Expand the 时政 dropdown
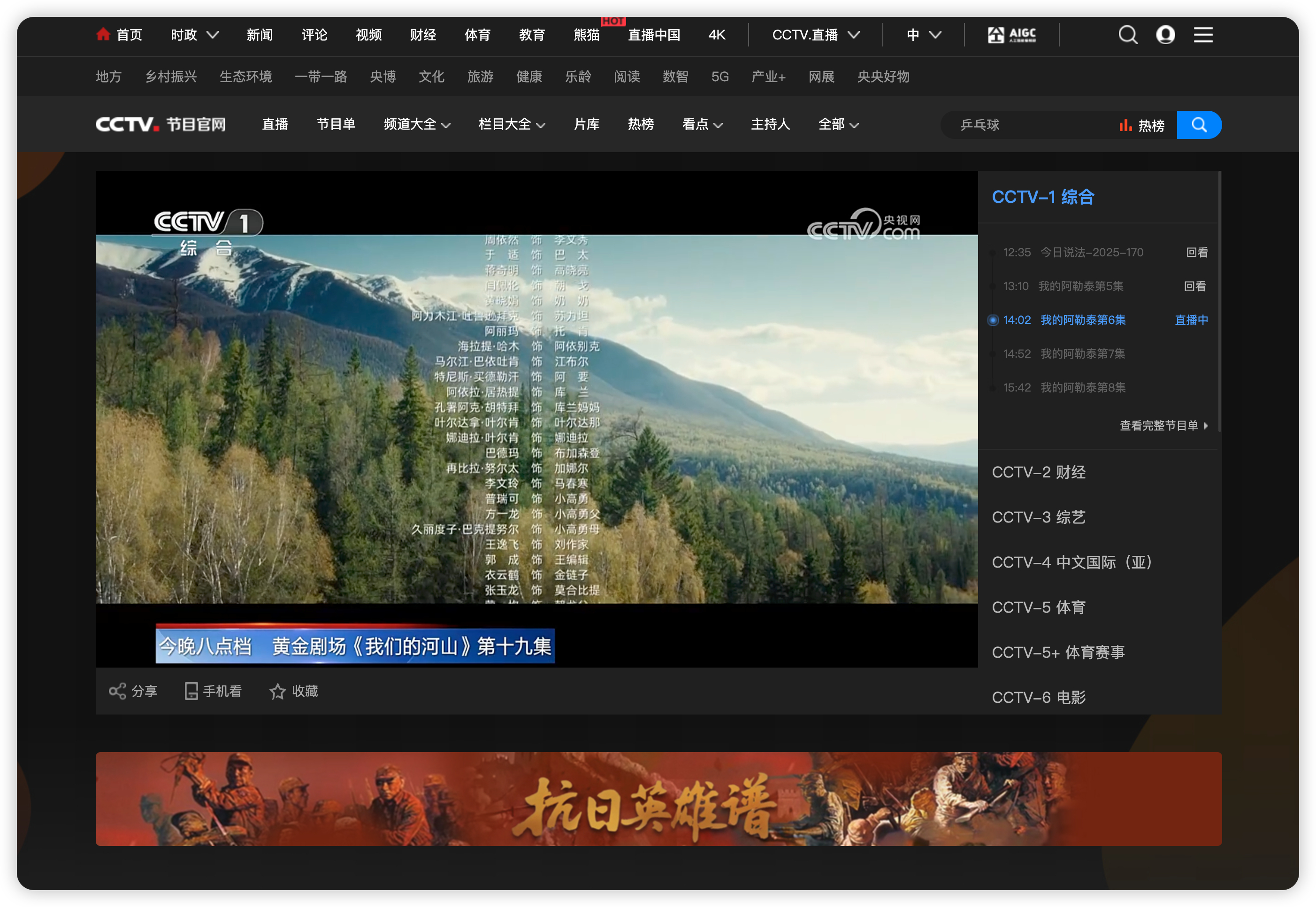 coord(213,35)
